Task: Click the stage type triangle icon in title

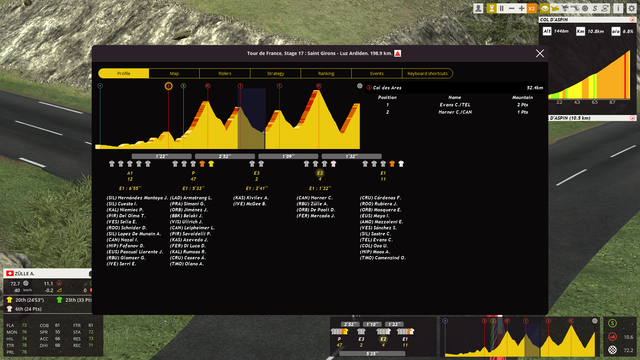Action: click(398, 53)
